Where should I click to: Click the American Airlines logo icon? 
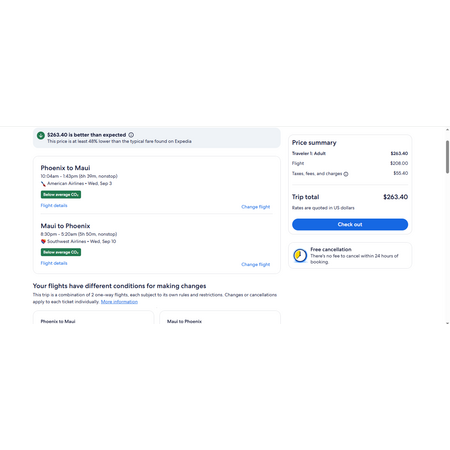pyautogui.click(x=43, y=184)
